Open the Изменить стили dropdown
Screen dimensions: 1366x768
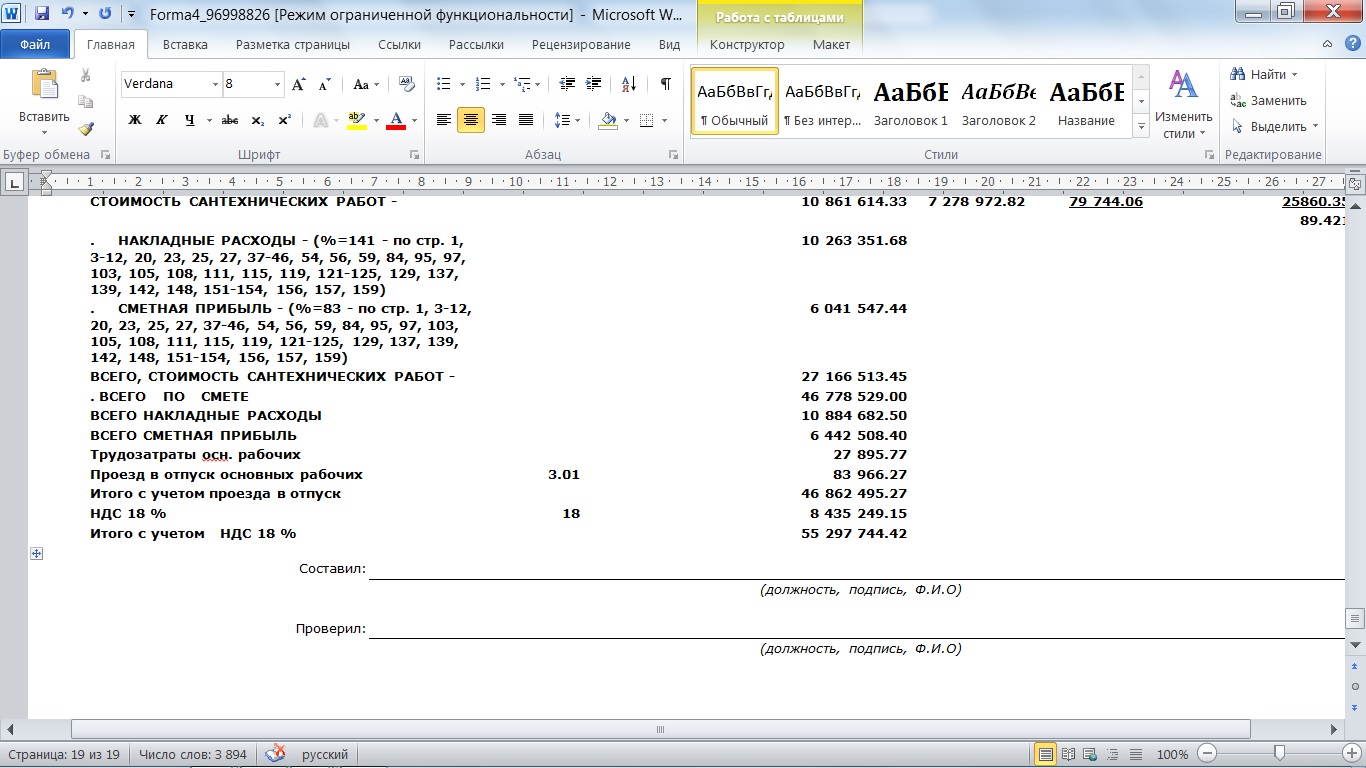pyautogui.click(x=1183, y=103)
